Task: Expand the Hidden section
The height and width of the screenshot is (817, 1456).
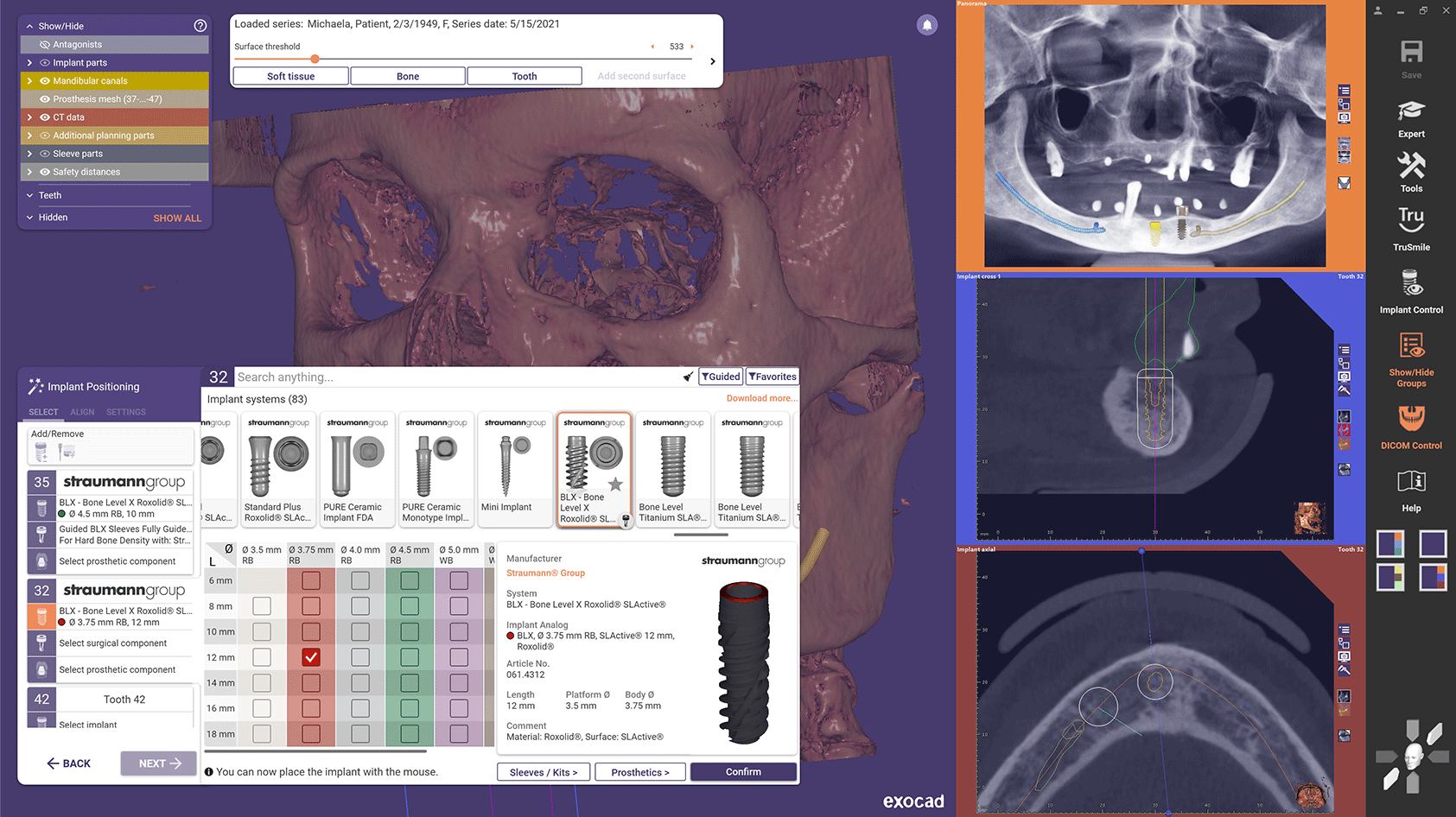Action: 30,218
